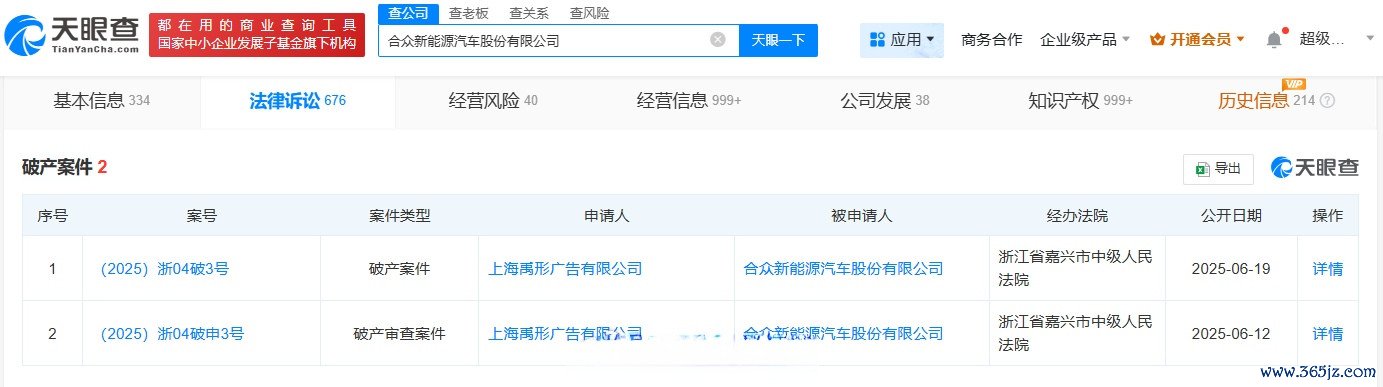Select the 查关系 search tab
The image size is (1383, 387).
[528, 13]
